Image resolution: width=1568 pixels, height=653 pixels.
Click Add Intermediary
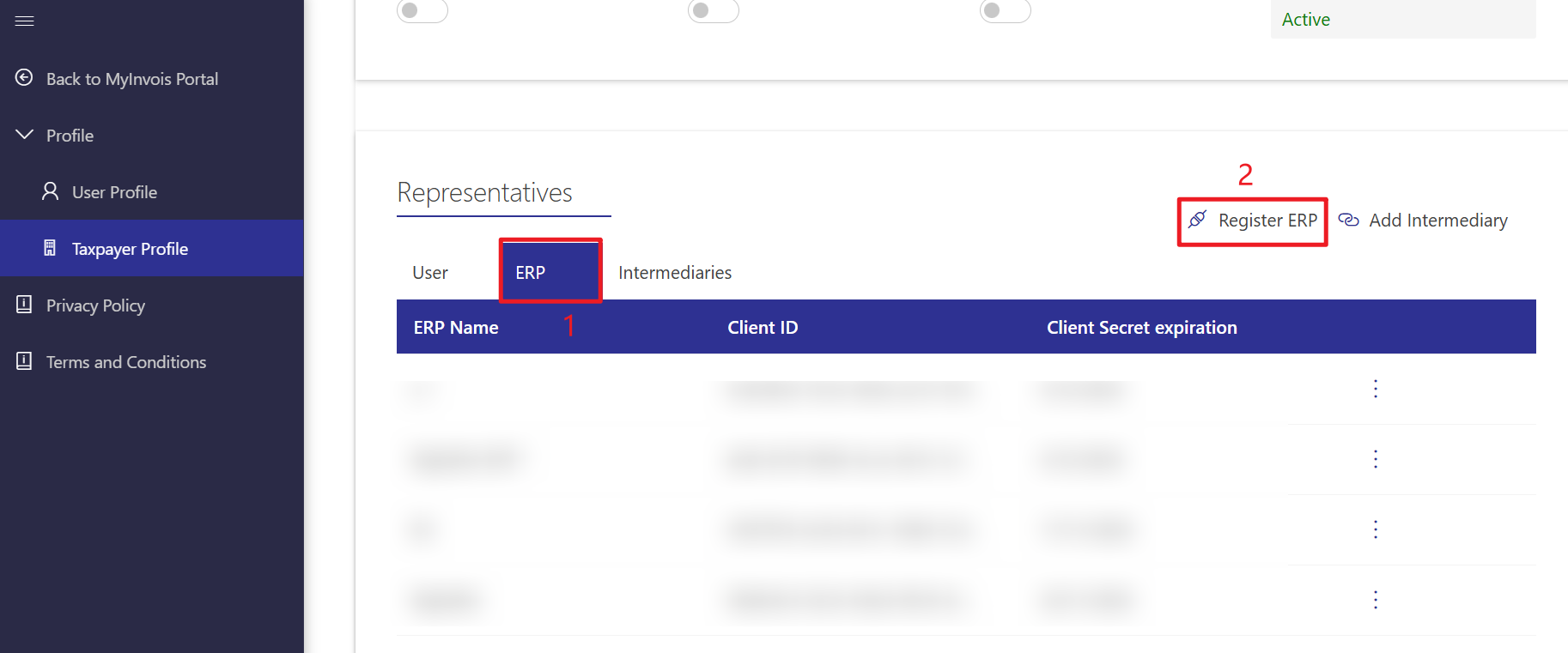(1423, 221)
